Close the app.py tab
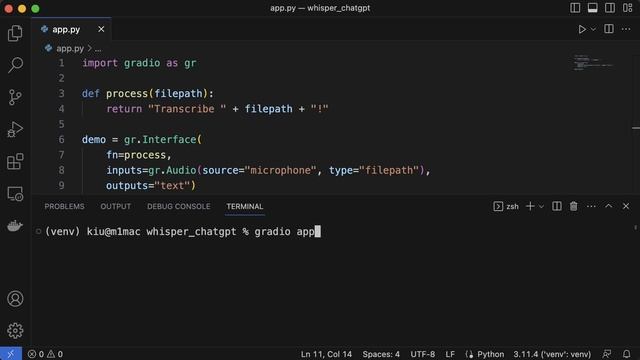The width and height of the screenshot is (640, 360). (101, 29)
